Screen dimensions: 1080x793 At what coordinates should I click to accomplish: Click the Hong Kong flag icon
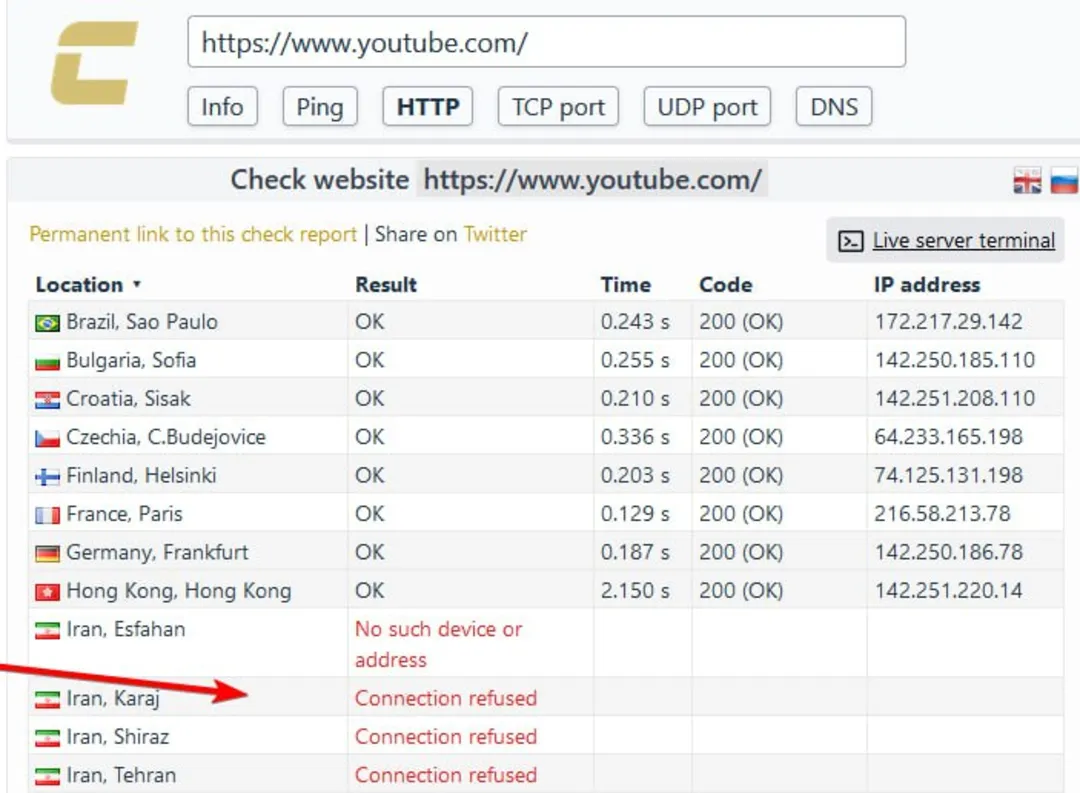pyautogui.click(x=47, y=592)
